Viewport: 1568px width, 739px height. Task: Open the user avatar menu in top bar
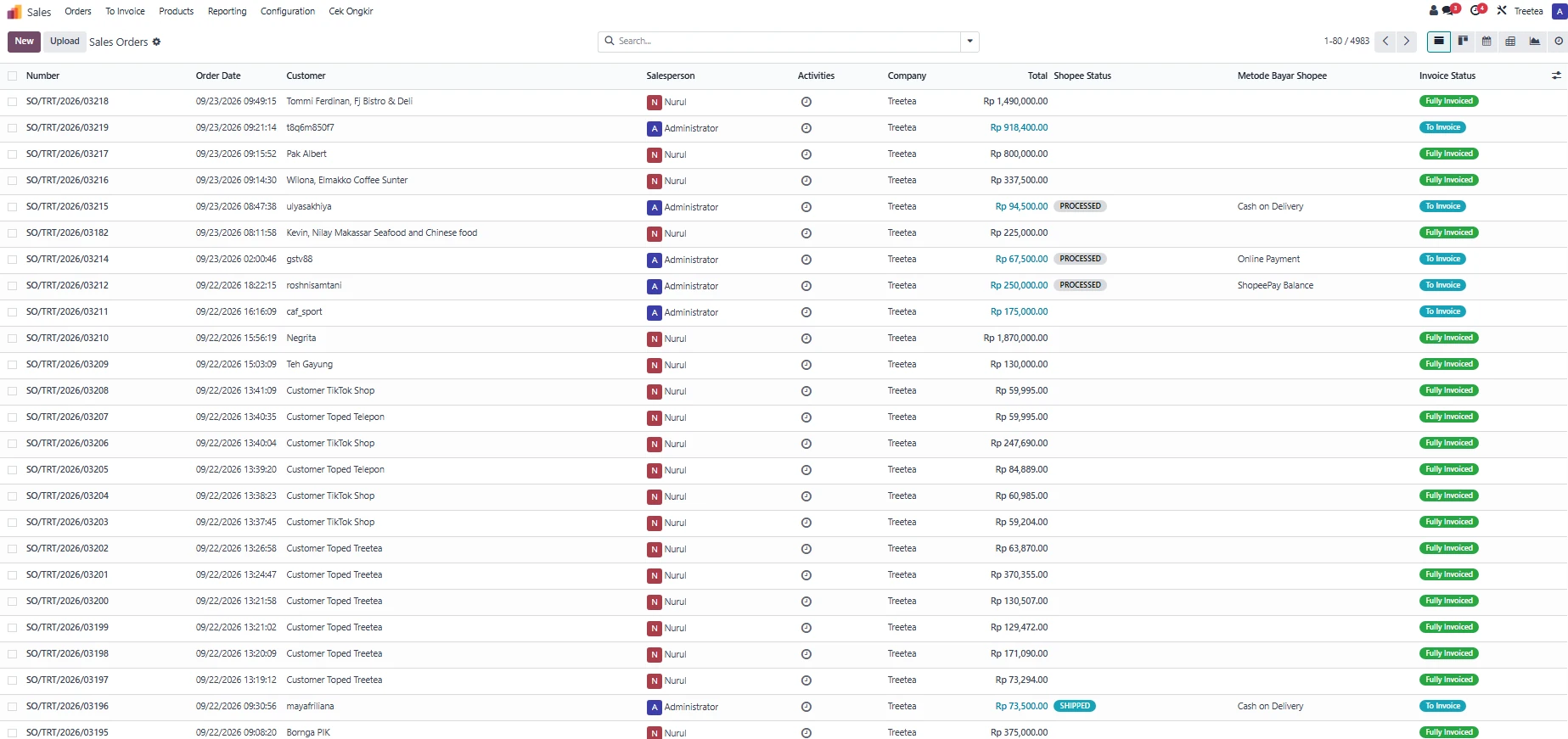tap(1559, 11)
